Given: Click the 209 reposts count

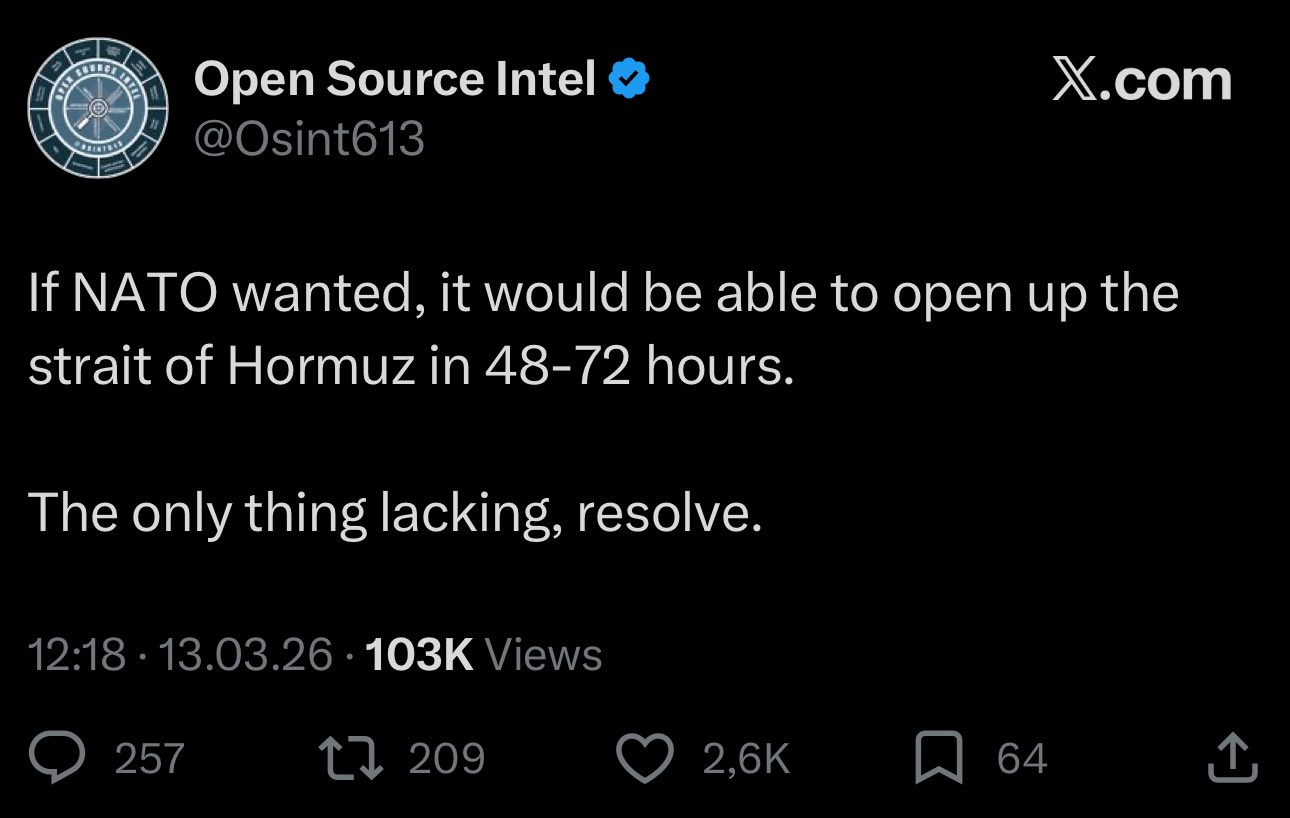Looking at the screenshot, I should coord(446,758).
